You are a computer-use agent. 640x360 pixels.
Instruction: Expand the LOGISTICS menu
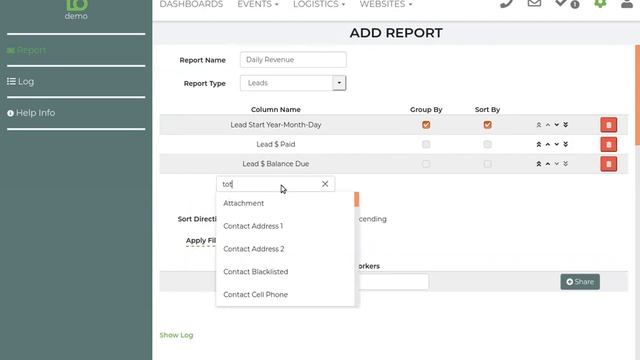[x=319, y=4]
